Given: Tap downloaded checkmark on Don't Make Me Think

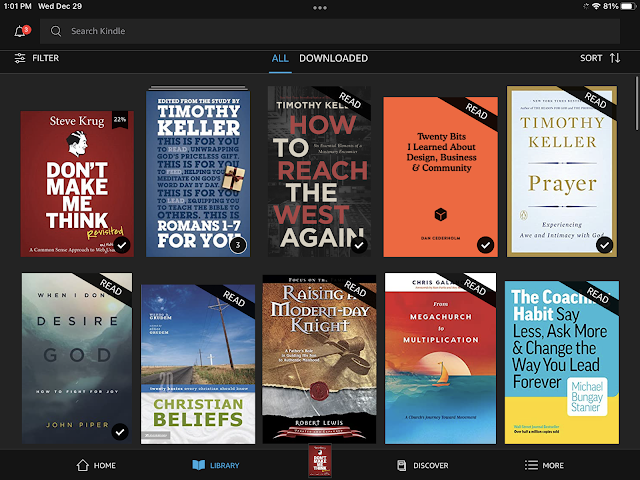Looking at the screenshot, I should point(122,245).
